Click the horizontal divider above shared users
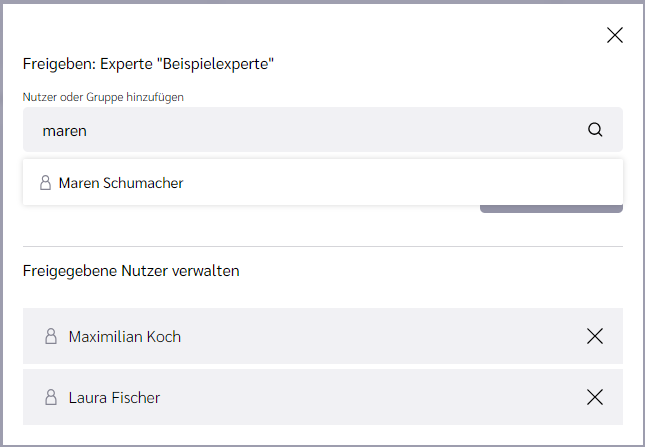 [x=322, y=246]
